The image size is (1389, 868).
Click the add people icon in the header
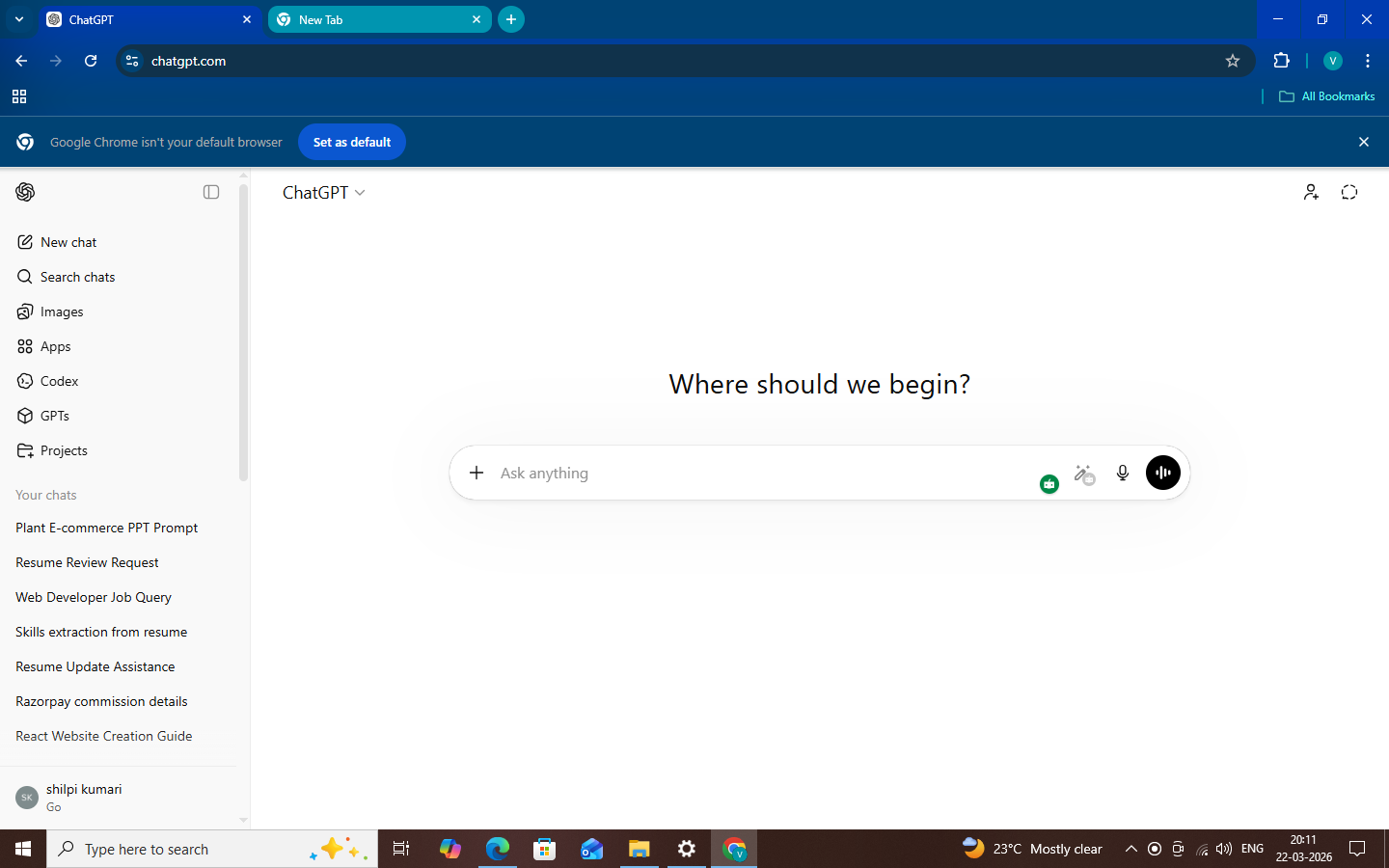pyautogui.click(x=1311, y=193)
